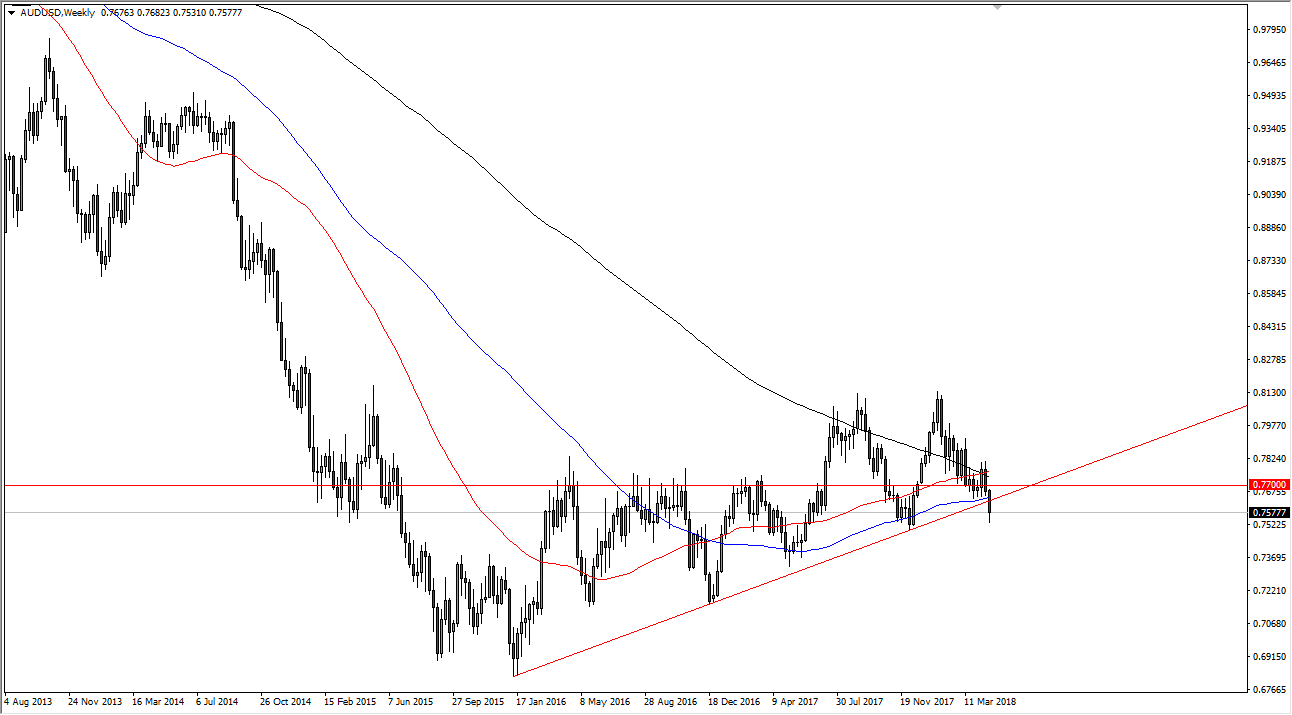The width and height of the screenshot is (1292, 715).
Task: Click the 27 Sep 2015 date label
Action: tap(479, 702)
